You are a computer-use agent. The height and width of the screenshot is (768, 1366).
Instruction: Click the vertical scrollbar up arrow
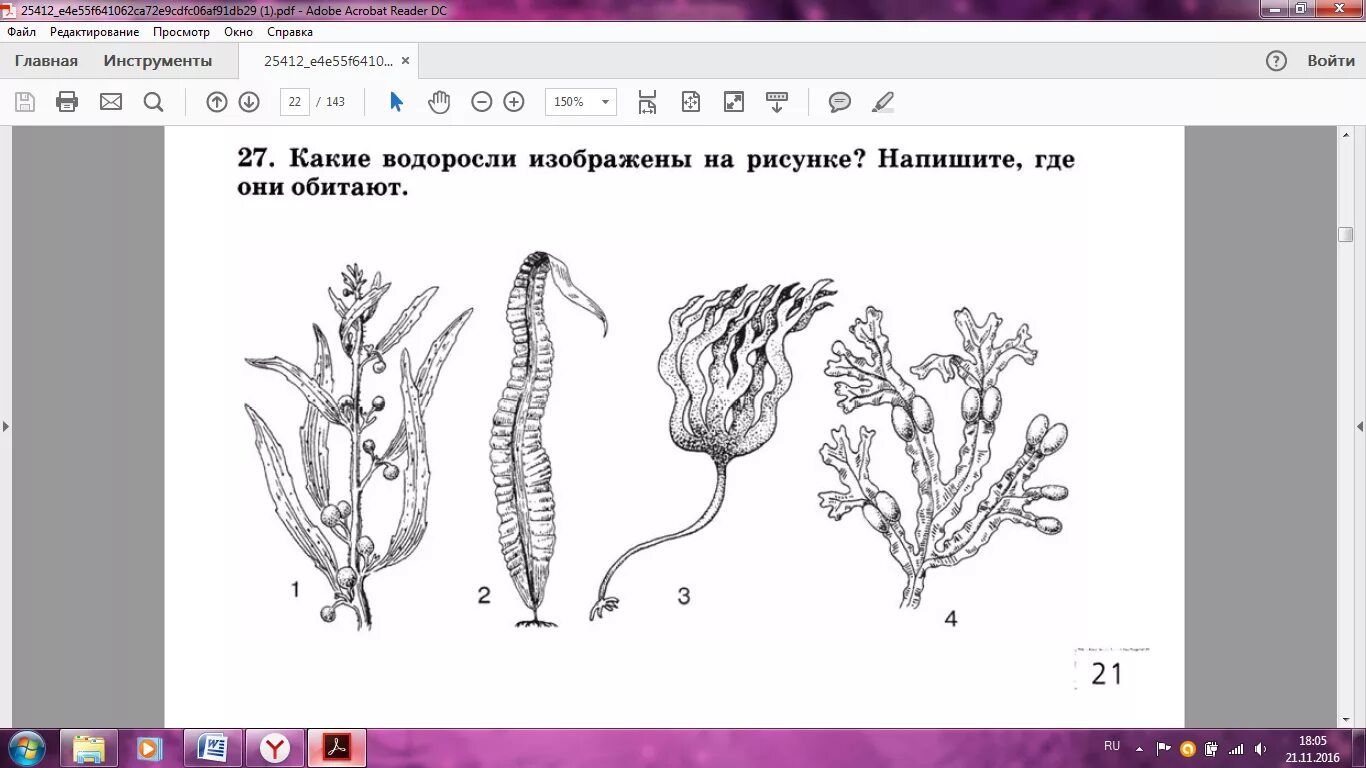click(x=1345, y=134)
